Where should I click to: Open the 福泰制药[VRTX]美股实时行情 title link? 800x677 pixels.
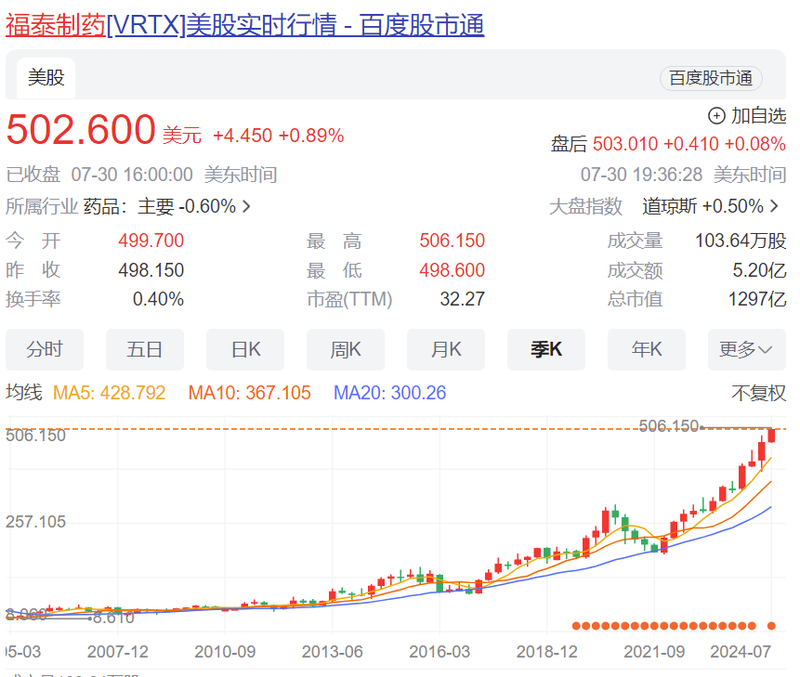[245, 27]
